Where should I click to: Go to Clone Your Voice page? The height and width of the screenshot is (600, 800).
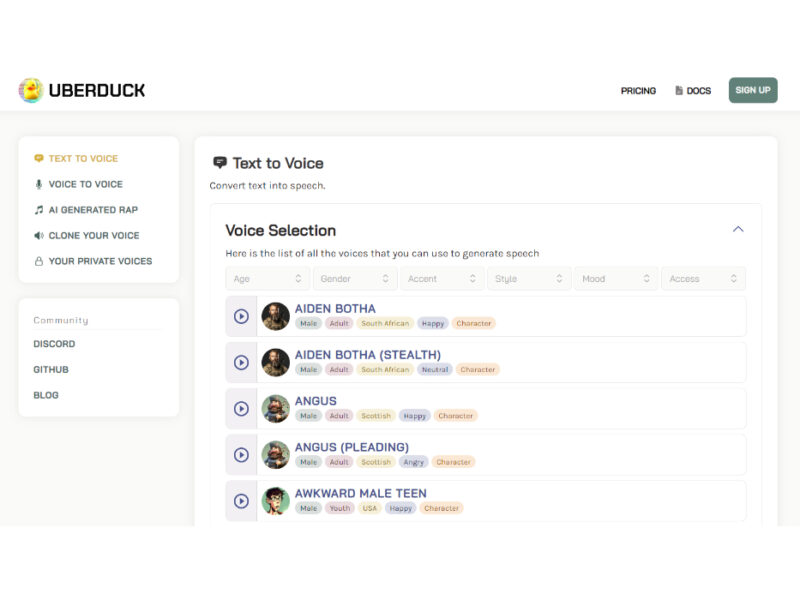pyautogui.click(x=93, y=236)
